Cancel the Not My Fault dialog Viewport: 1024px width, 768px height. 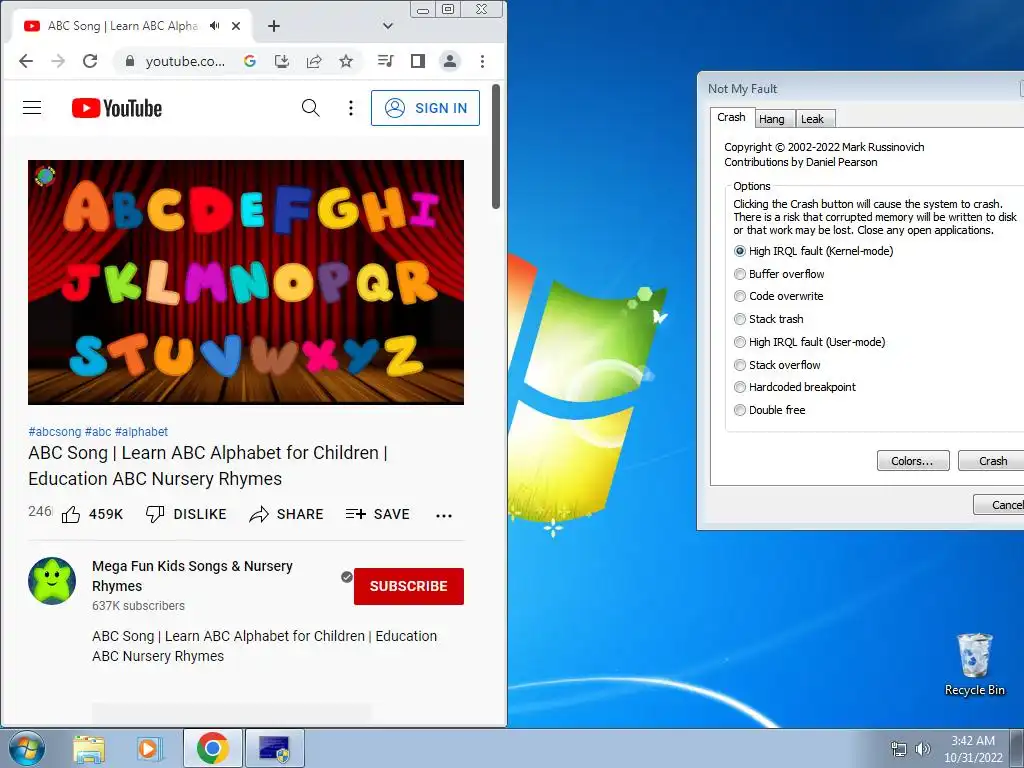click(x=999, y=504)
